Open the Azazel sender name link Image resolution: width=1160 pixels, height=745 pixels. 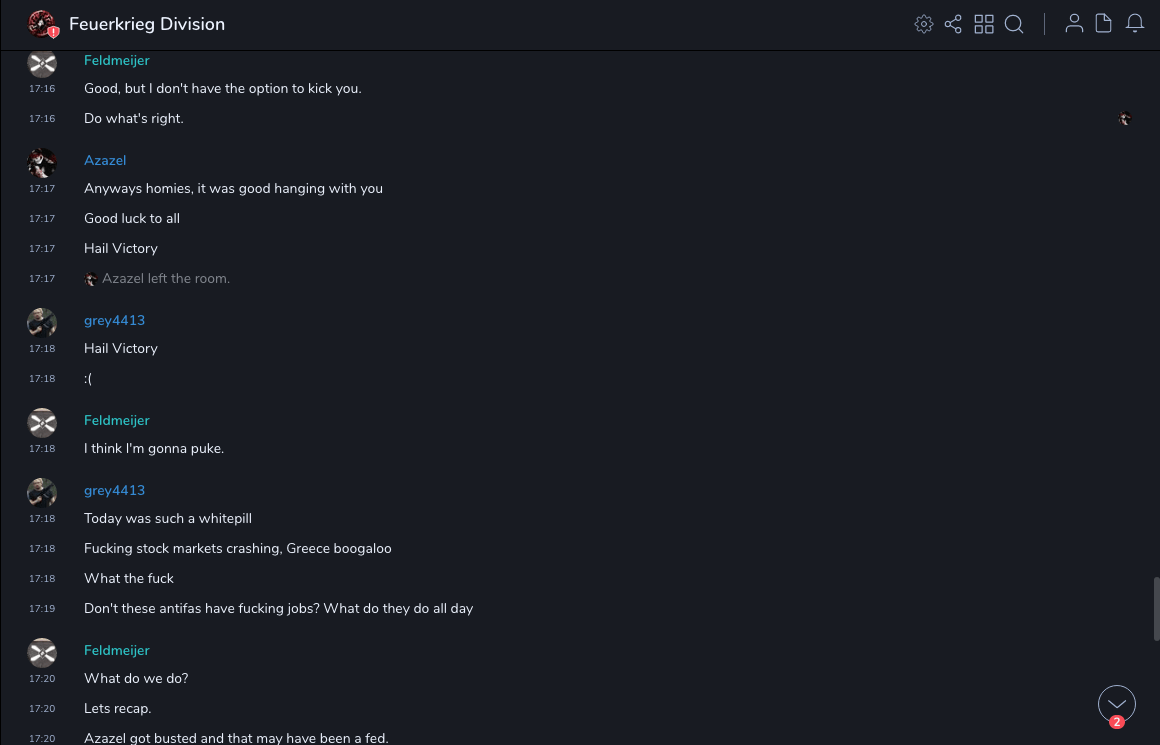pos(105,160)
